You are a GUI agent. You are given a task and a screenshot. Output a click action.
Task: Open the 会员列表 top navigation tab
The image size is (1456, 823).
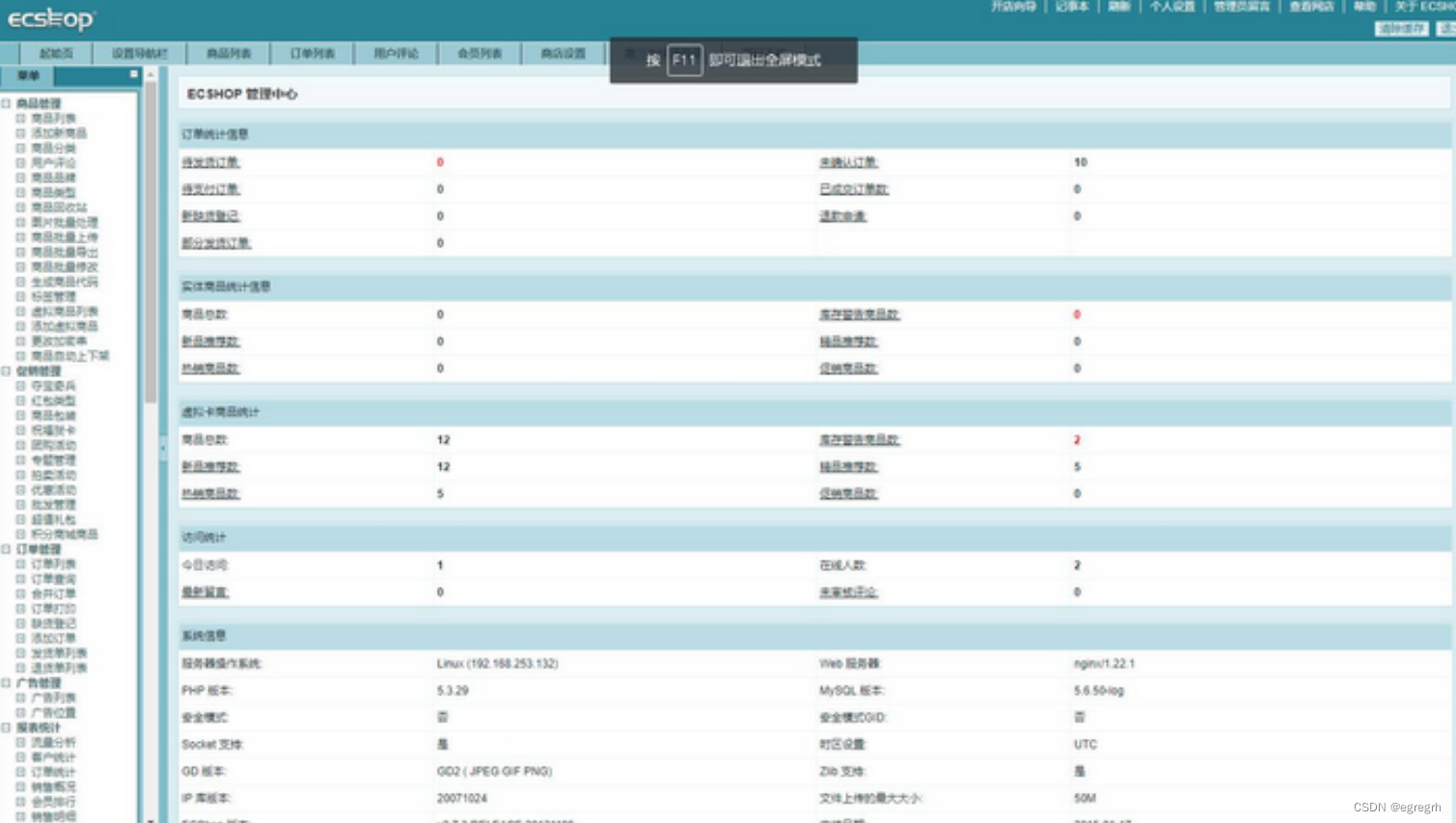(x=480, y=53)
